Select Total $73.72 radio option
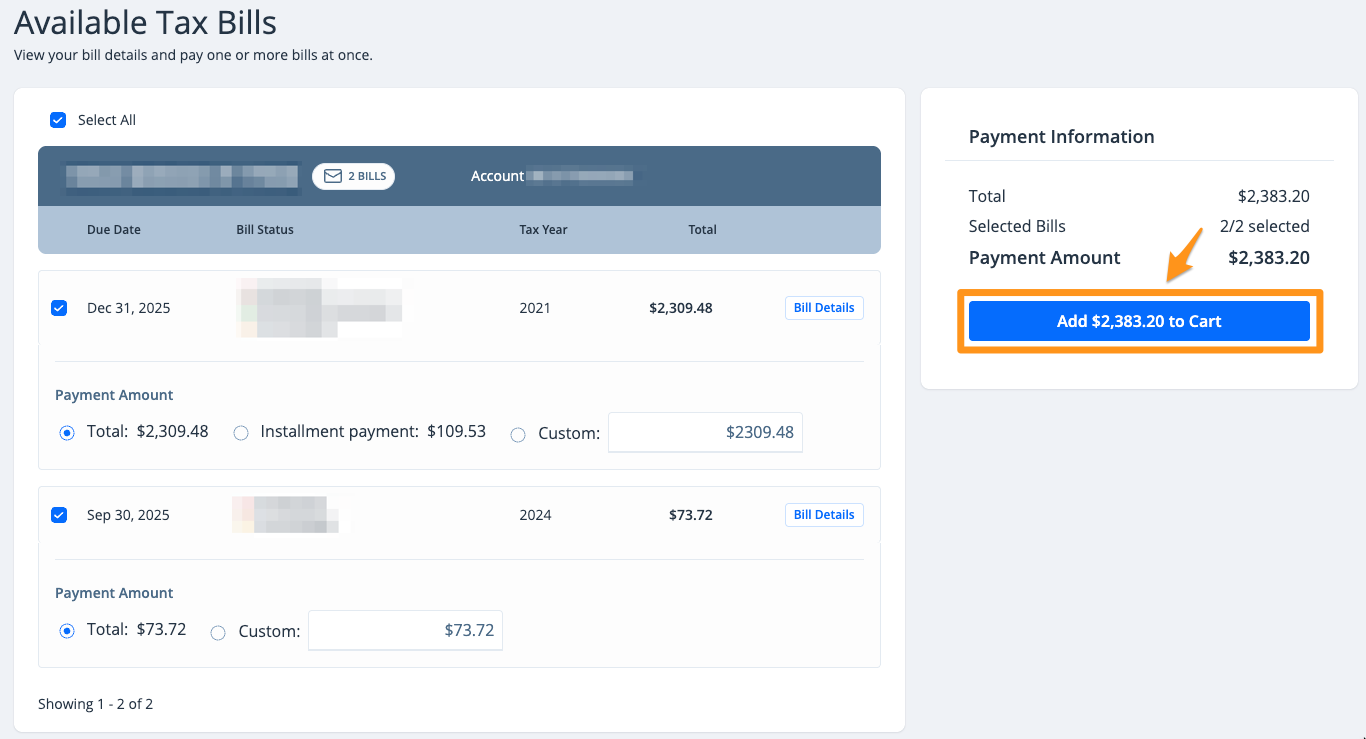The image size is (1366, 739). (67, 631)
